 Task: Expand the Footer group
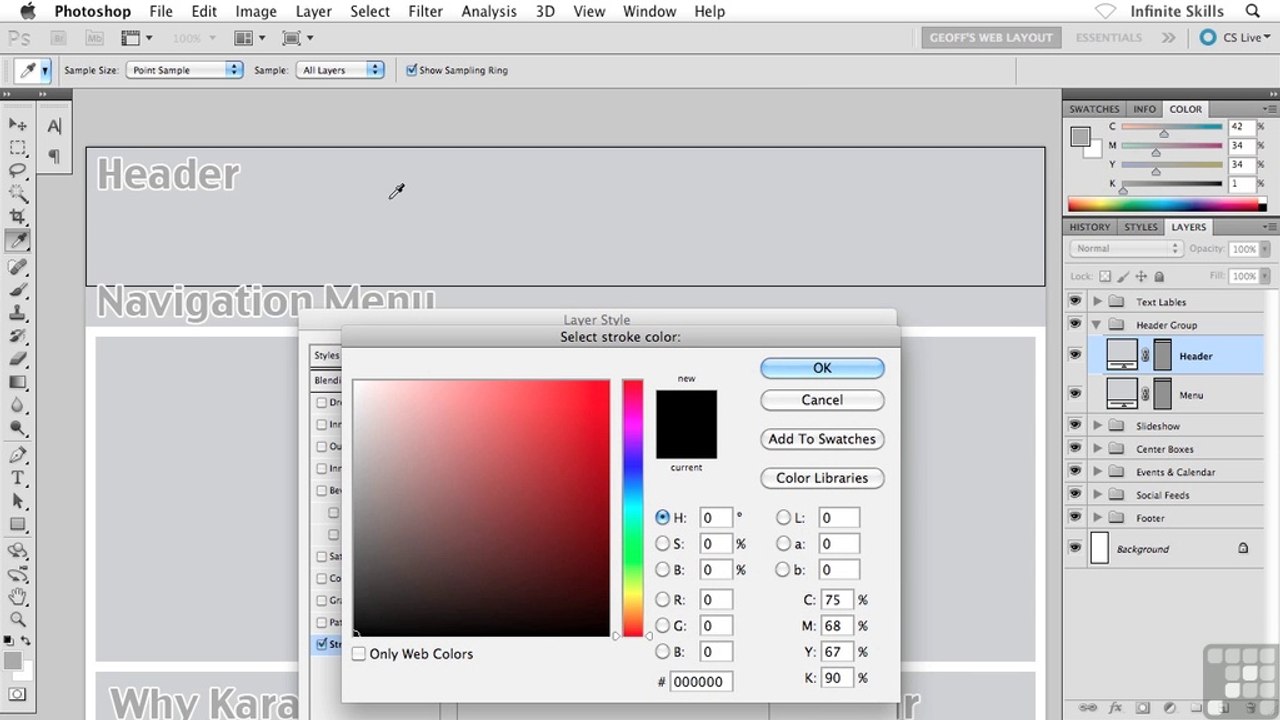coord(1098,518)
